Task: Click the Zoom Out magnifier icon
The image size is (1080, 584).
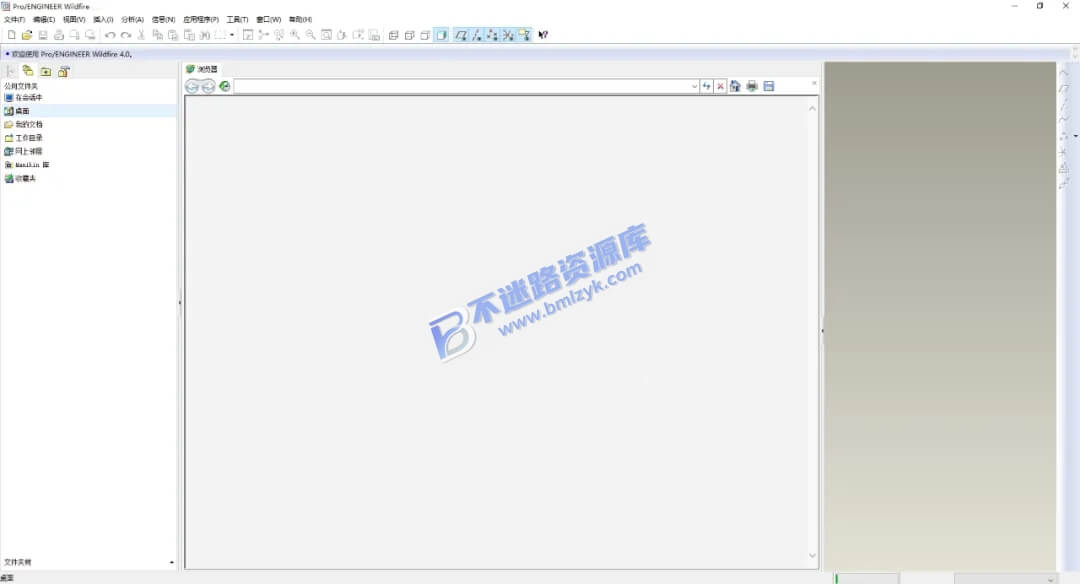Action: pyautogui.click(x=311, y=34)
